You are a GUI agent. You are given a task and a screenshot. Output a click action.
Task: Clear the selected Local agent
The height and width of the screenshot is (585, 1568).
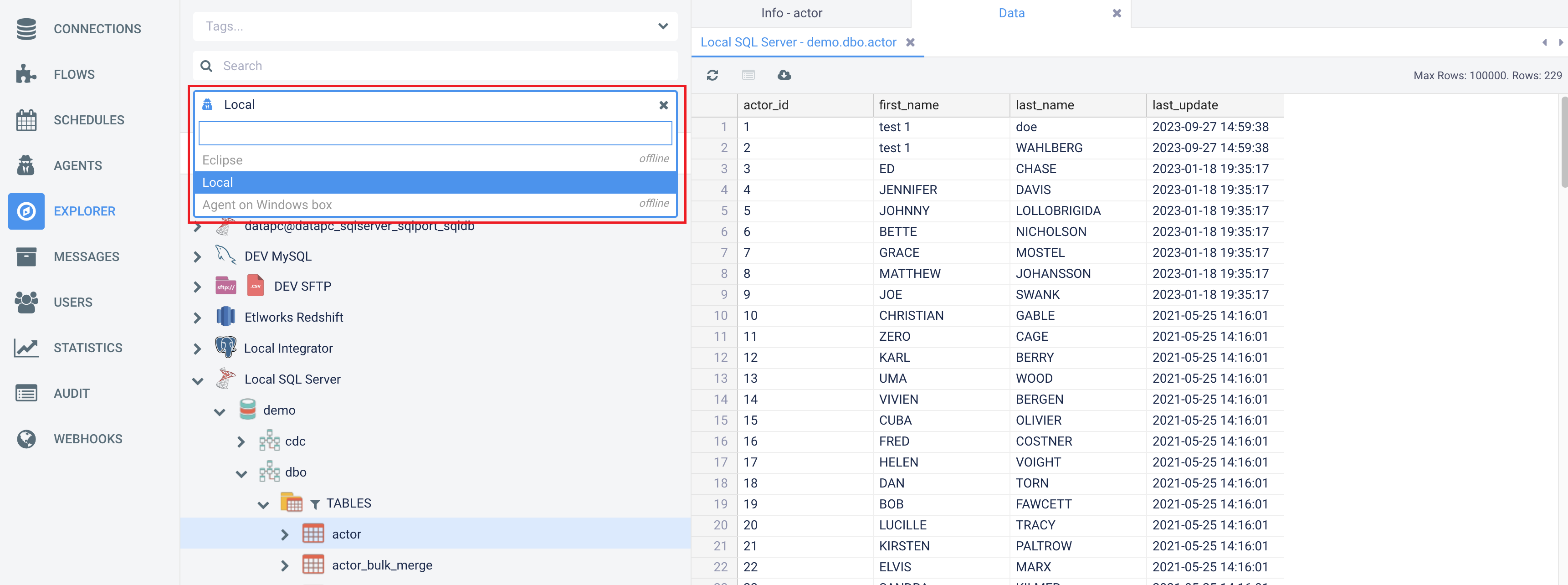pyautogui.click(x=663, y=105)
